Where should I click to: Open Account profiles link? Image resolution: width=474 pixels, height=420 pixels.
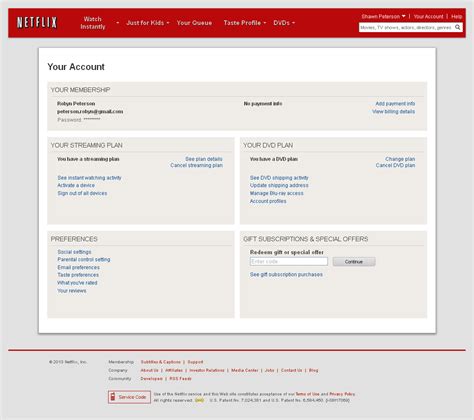coord(268,201)
